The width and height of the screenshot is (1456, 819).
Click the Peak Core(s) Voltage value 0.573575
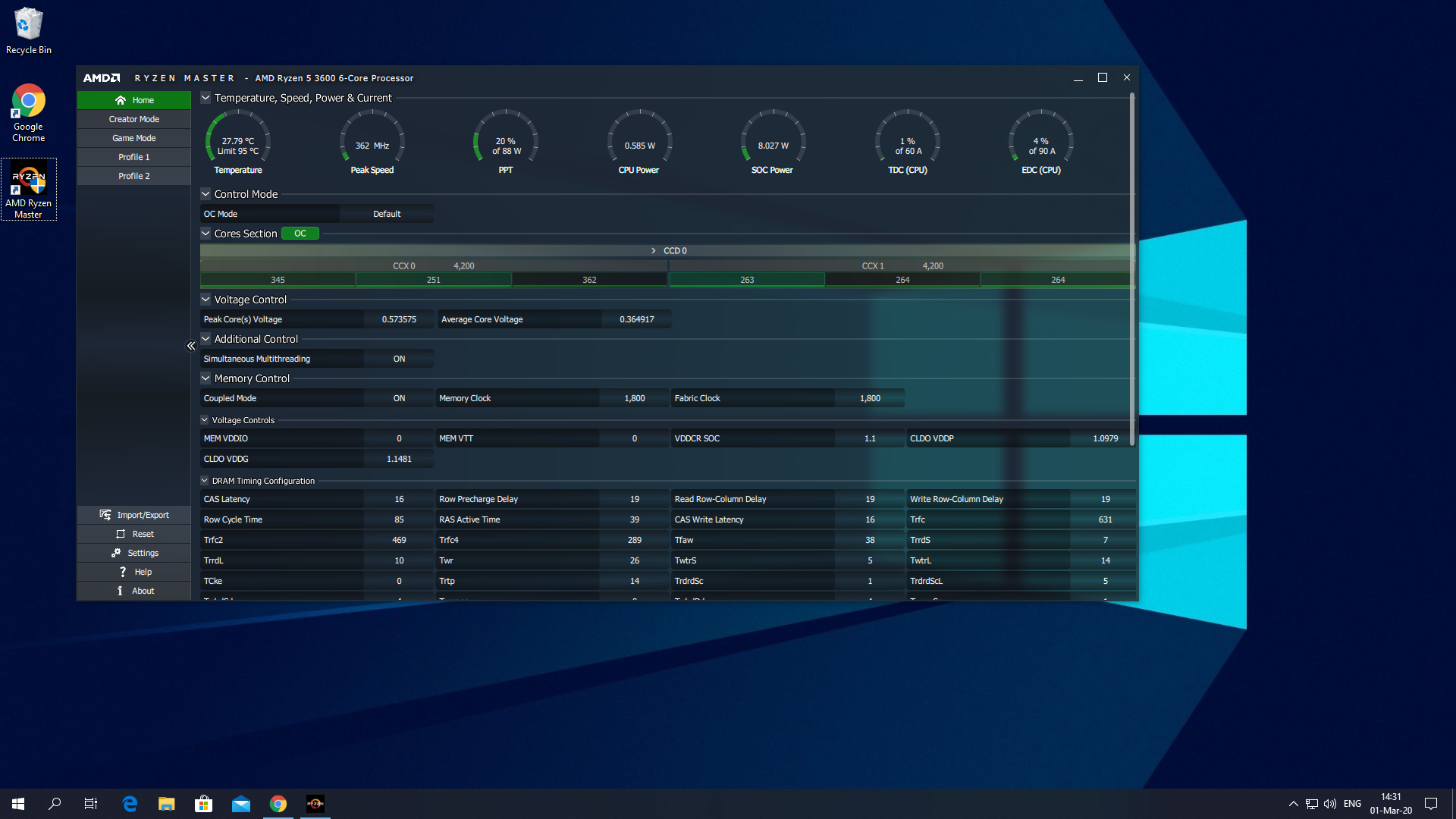399,319
